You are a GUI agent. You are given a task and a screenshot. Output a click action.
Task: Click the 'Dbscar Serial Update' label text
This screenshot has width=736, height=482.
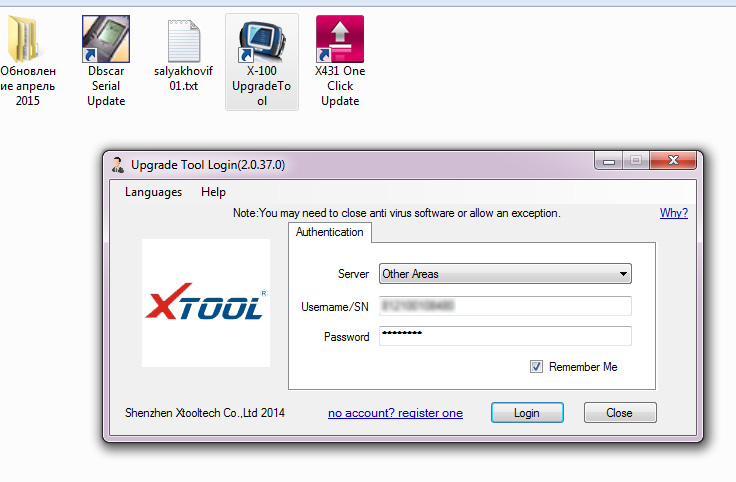tap(106, 86)
